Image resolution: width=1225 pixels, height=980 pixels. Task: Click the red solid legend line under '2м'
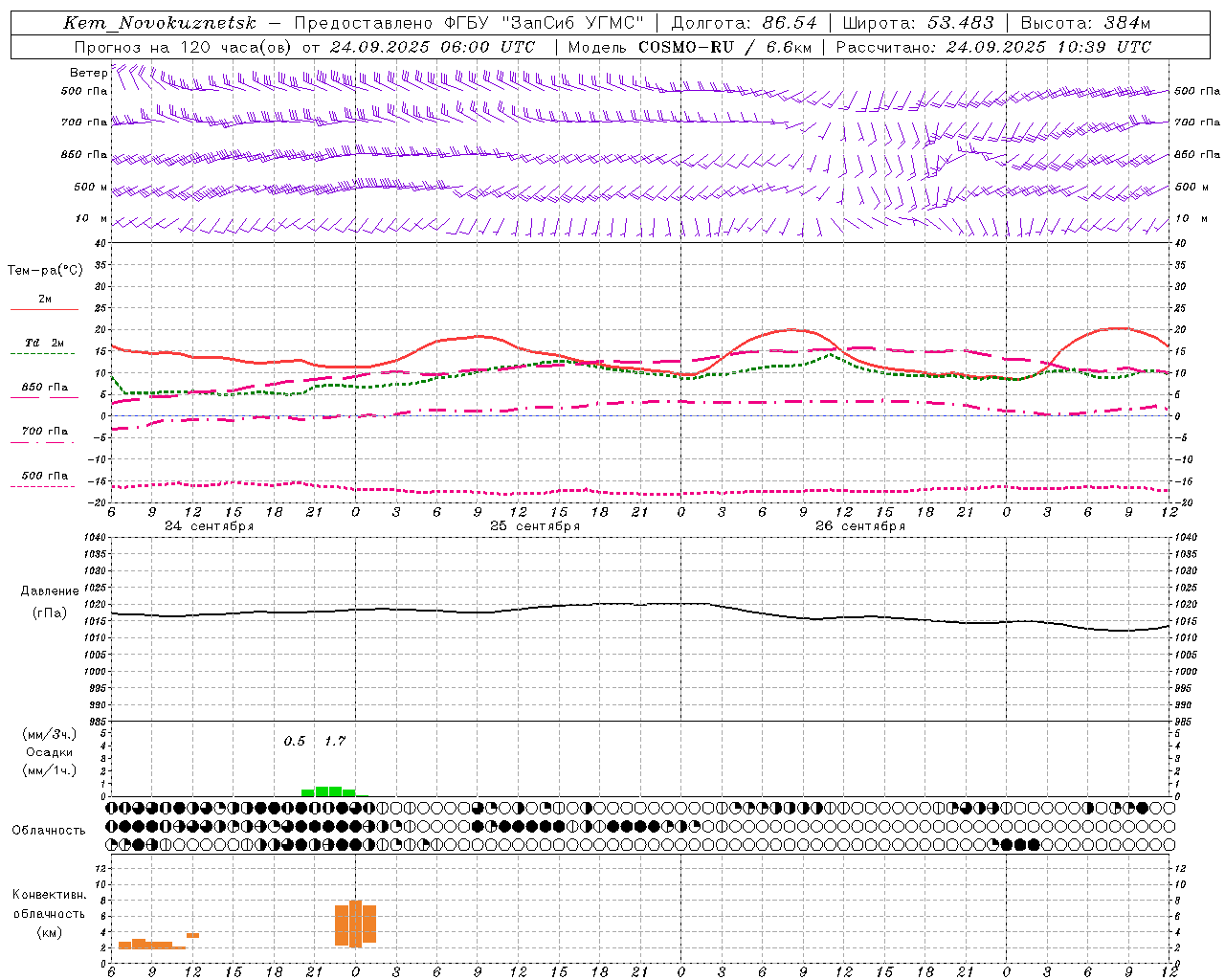pyautogui.click(x=44, y=309)
